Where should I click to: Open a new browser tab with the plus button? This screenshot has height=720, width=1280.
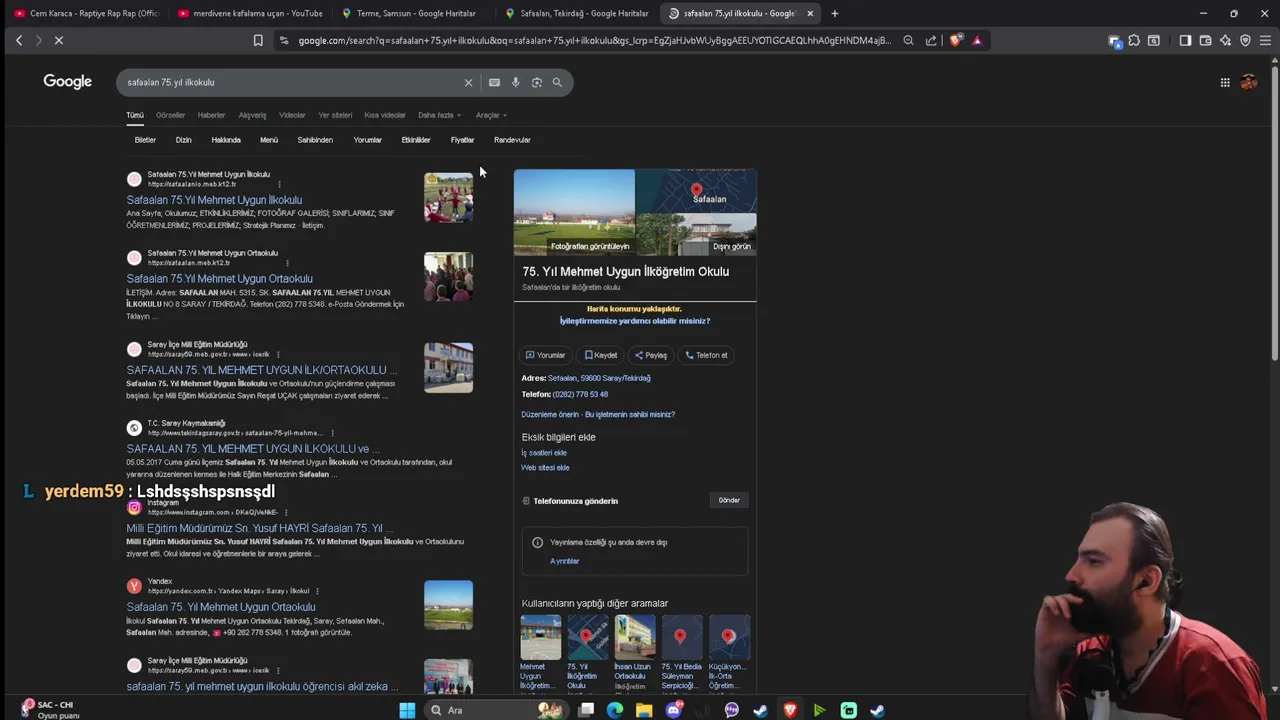pyautogui.click(x=835, y=13)
